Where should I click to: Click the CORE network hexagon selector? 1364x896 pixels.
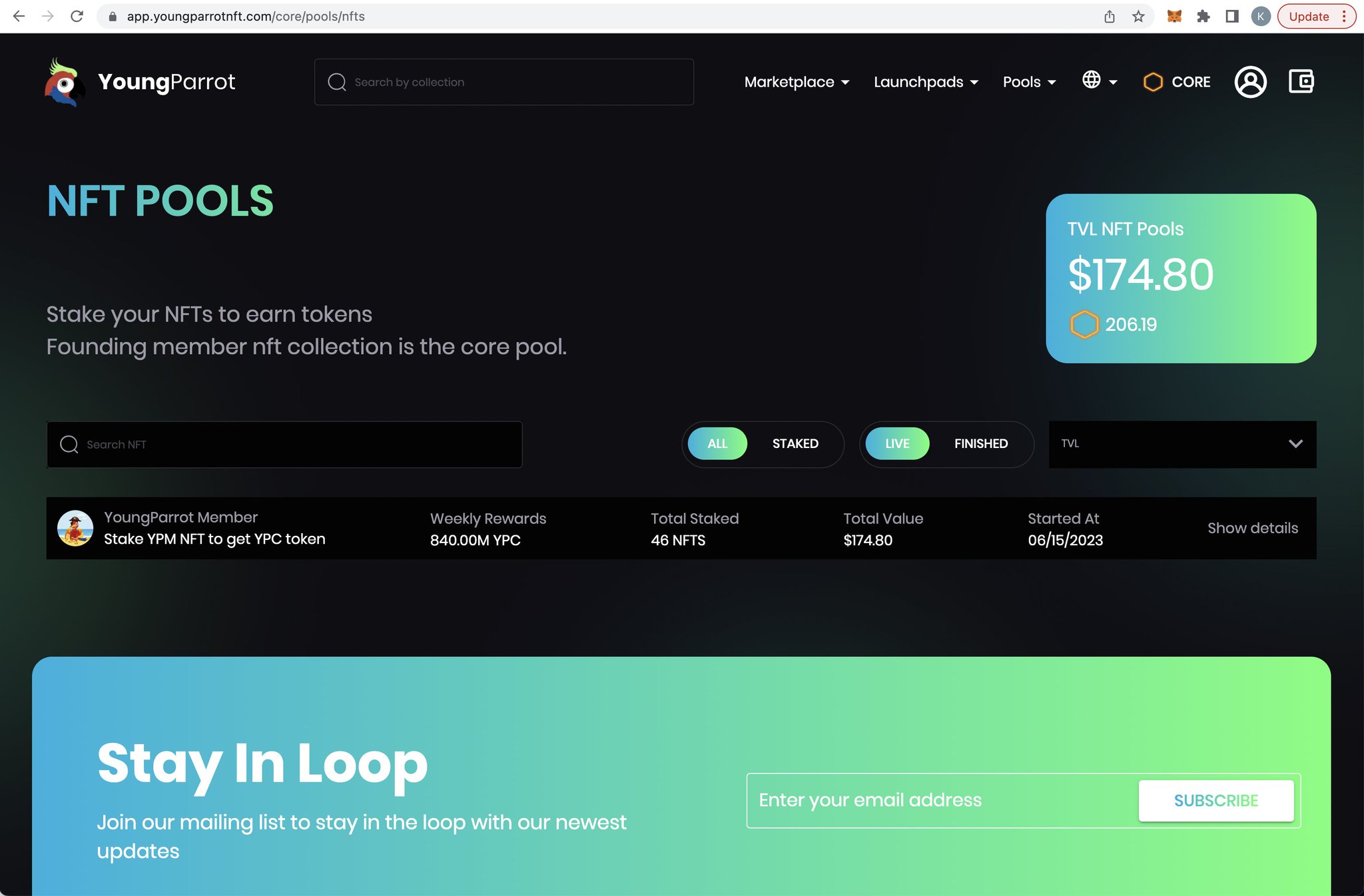click(1177, 82)
